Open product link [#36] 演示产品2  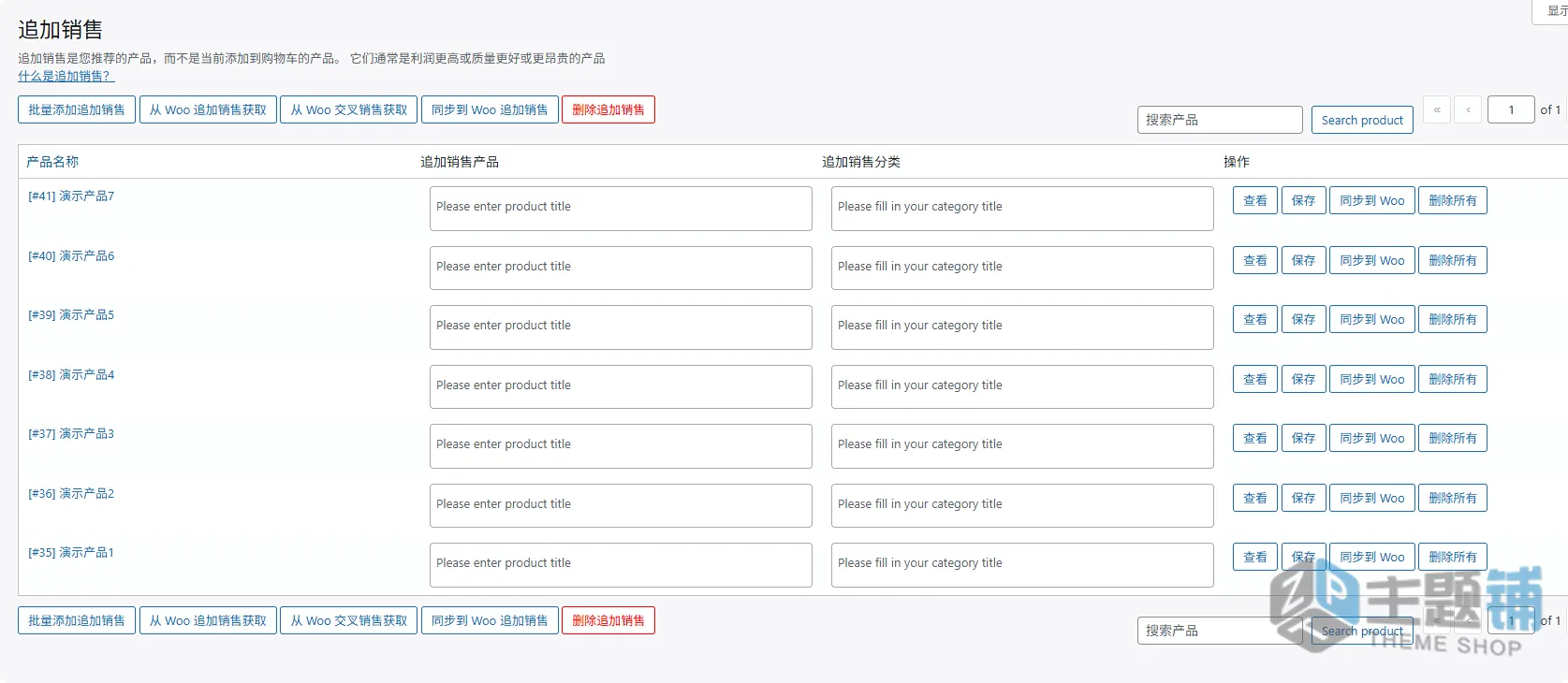pos(71,493)
